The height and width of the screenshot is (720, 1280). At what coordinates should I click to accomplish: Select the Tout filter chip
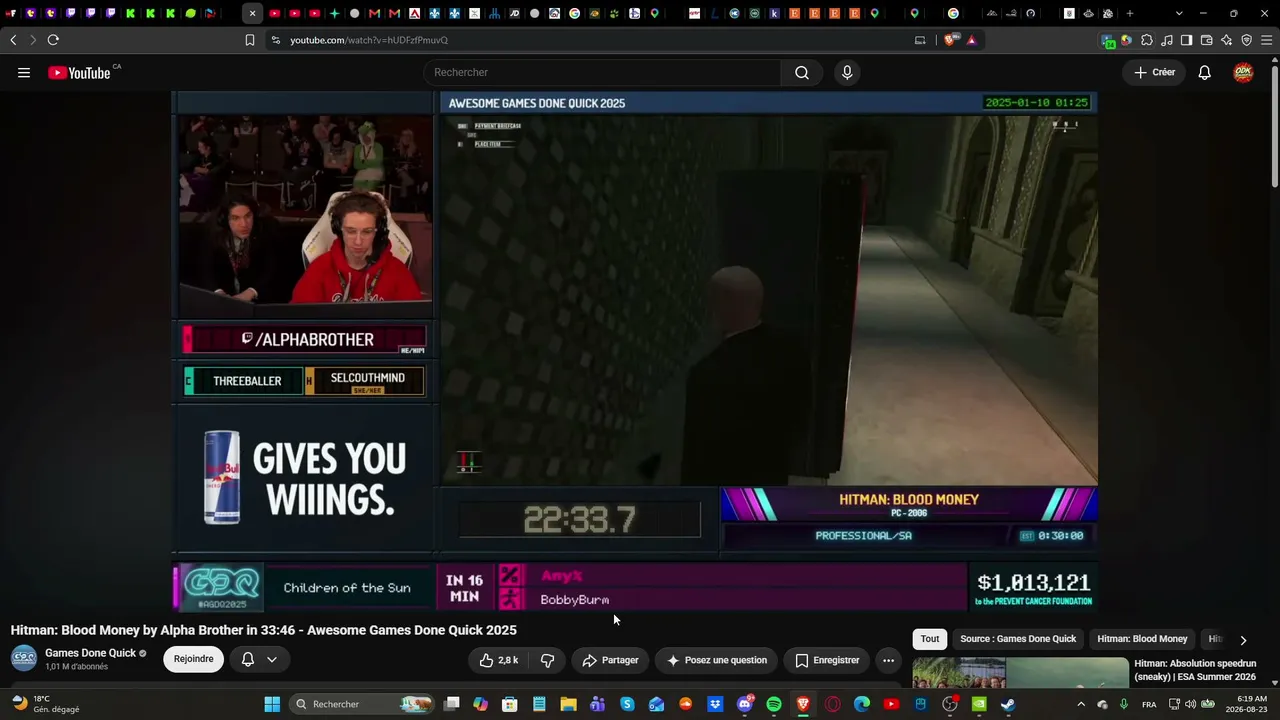[930, 639]
